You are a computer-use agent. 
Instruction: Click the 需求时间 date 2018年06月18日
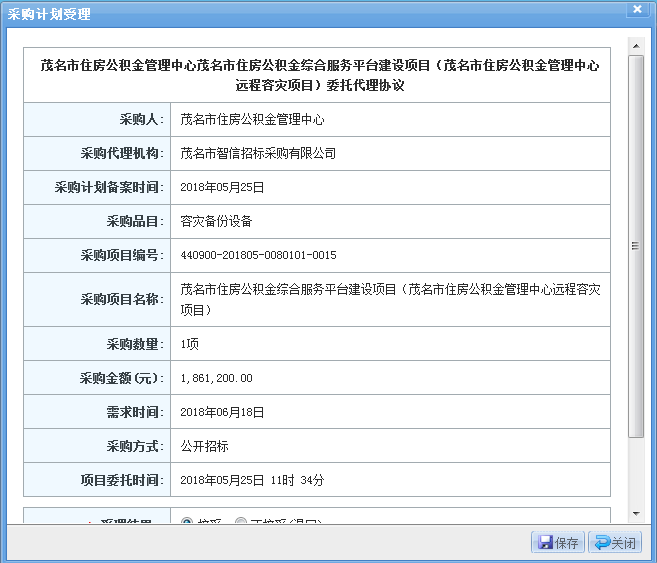(222, 412)
